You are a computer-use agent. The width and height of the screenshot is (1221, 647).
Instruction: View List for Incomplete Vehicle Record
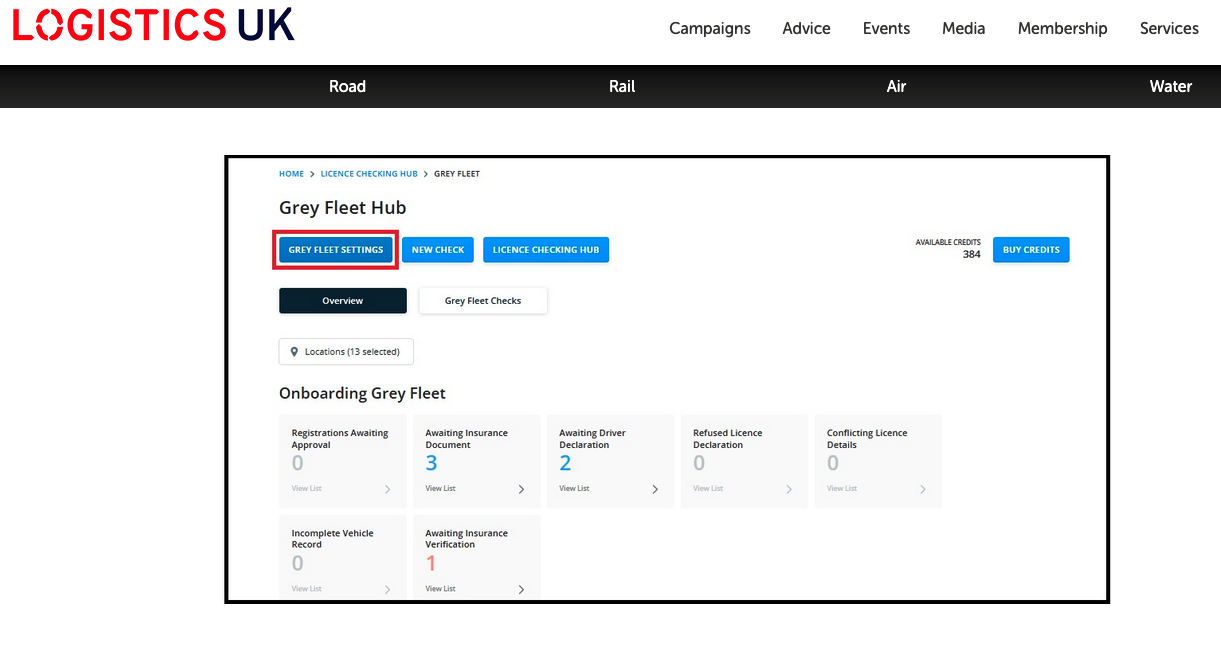click(307, 589)
